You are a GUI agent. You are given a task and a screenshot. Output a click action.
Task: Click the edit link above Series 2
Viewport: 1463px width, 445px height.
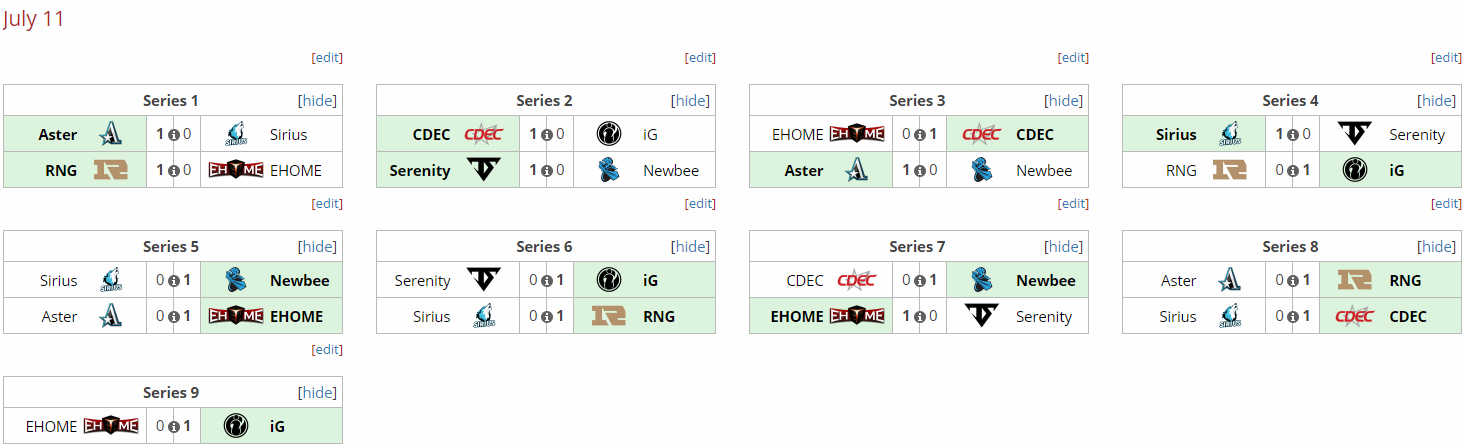tap(700, 57)
